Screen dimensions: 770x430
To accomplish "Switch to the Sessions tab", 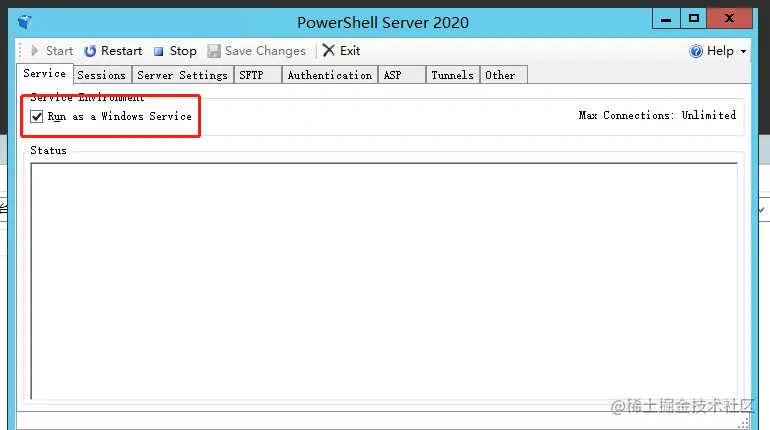I will (x=102, y=75).
